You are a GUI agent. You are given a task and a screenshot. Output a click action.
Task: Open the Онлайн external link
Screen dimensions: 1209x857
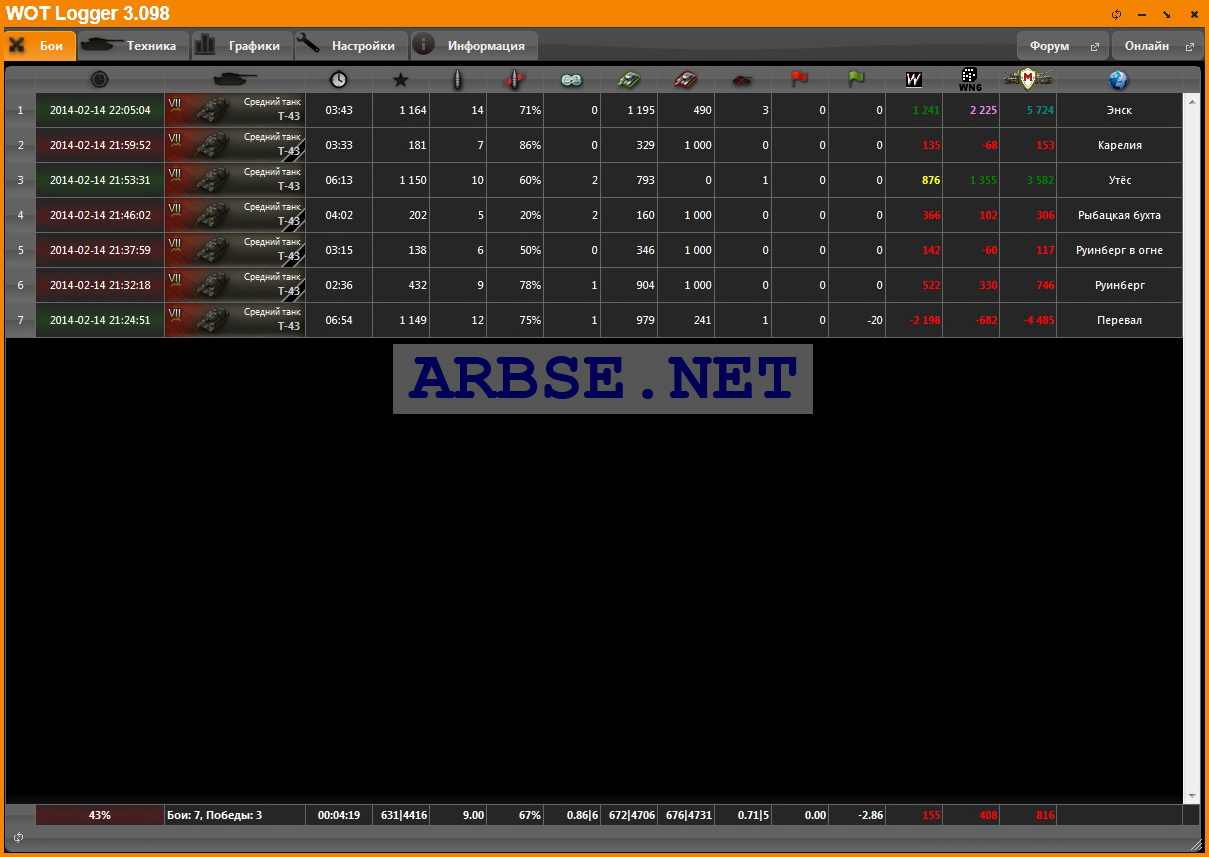pyautogui.click(x=1158, y=46)
